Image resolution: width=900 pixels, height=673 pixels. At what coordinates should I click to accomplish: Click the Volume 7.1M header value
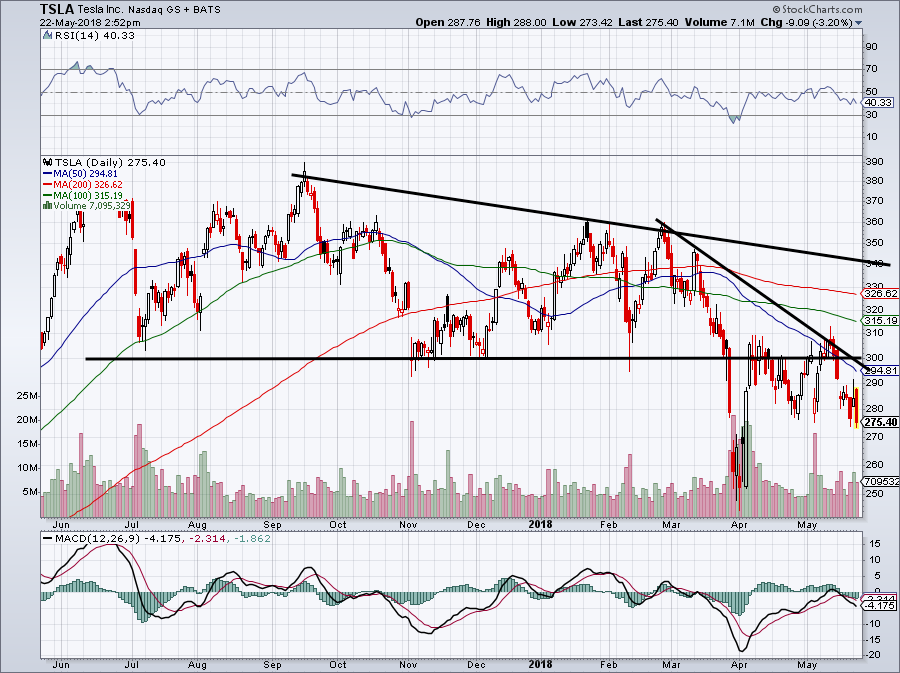[719, 22]
